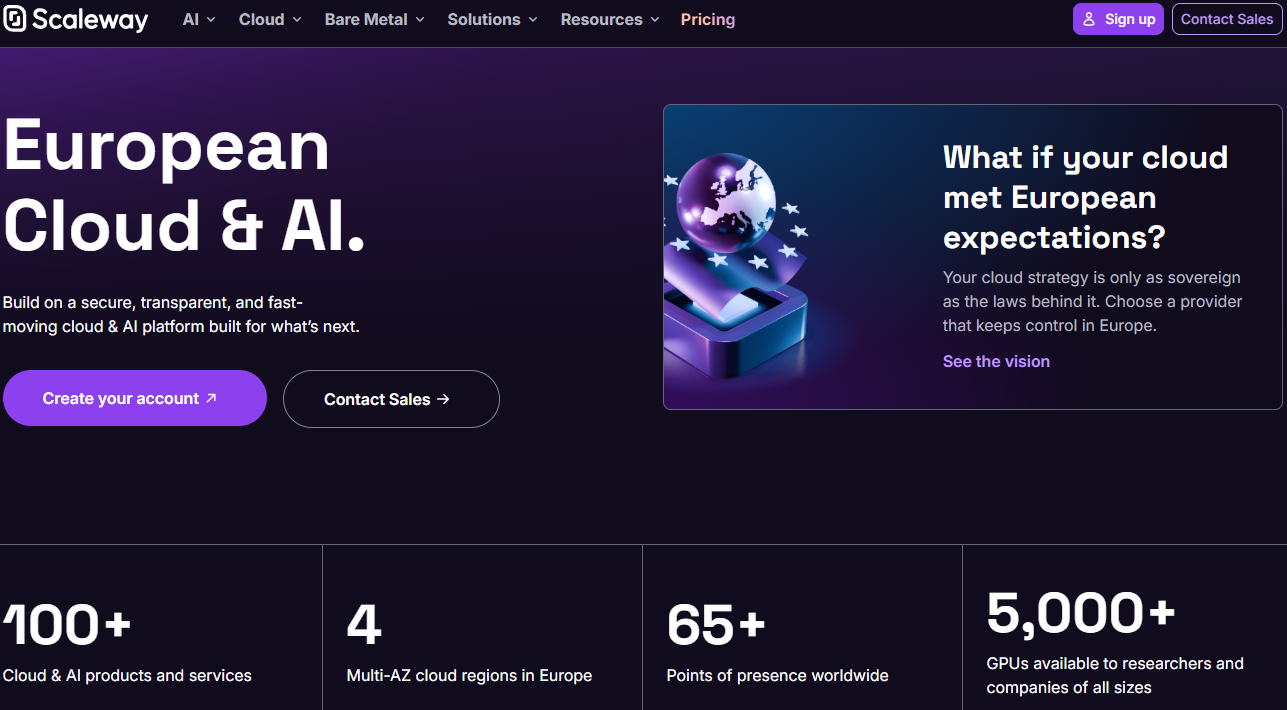
Task: Click the 65+ statistic number
Action: coord(716,625)
